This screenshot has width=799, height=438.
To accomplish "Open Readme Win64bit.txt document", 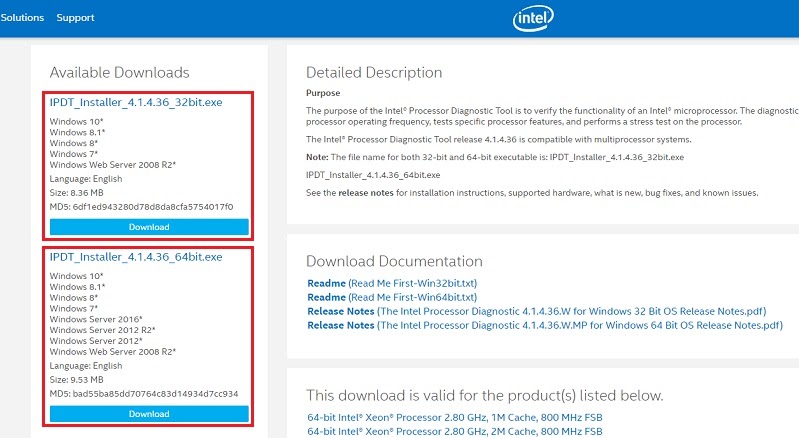I will (x=392, y=297).
